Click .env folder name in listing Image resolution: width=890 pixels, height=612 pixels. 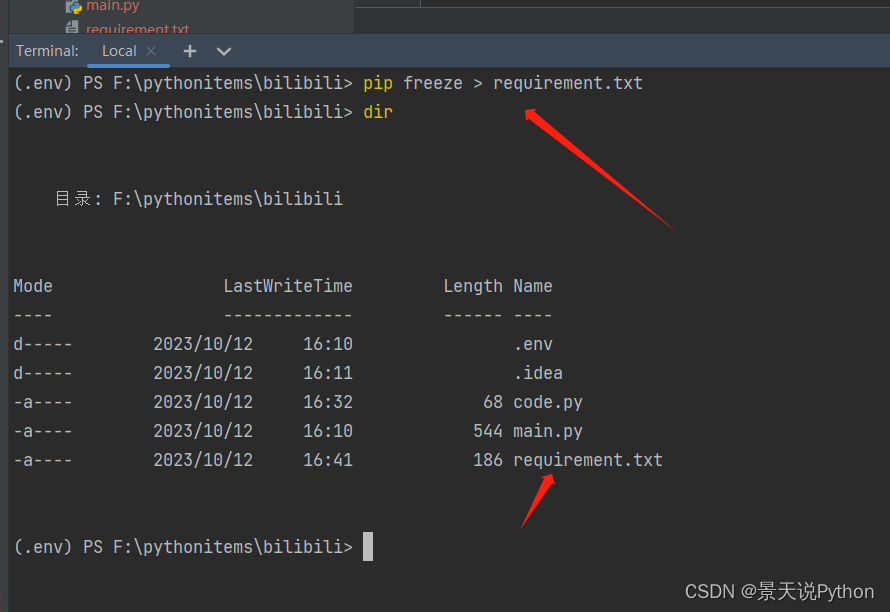coord(532,344)
